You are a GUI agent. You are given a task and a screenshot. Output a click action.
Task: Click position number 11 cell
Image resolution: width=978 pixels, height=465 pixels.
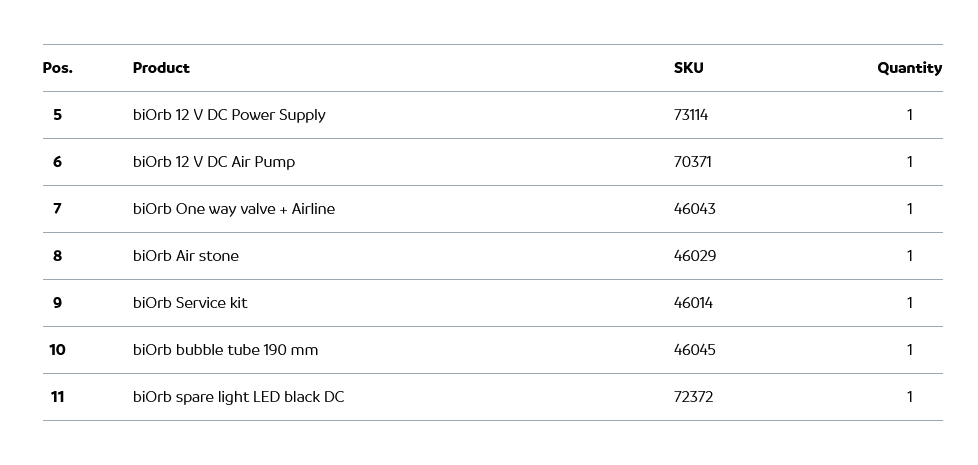[x=57, y=397]
